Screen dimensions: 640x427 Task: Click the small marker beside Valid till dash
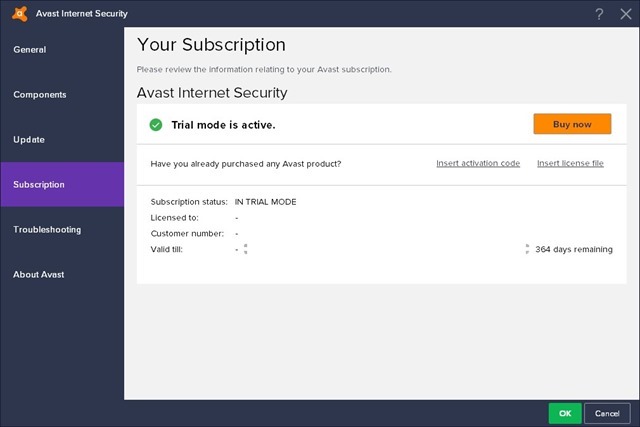click(245, 249)
